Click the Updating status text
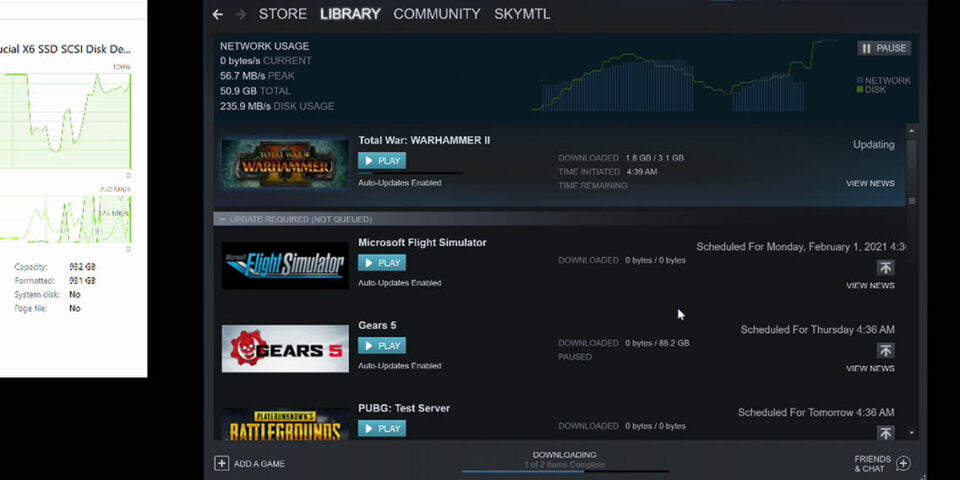 click(x=874, y=145)
